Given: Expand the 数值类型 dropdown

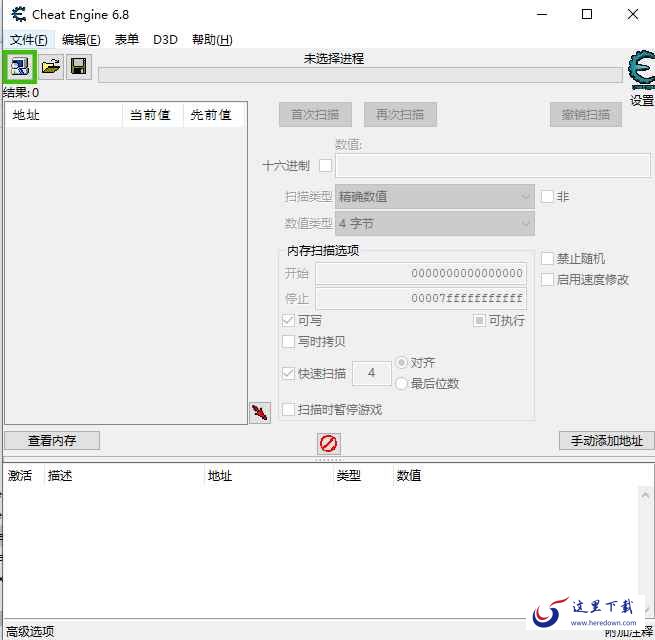Looking at the screenshot, I should point(434,224).
